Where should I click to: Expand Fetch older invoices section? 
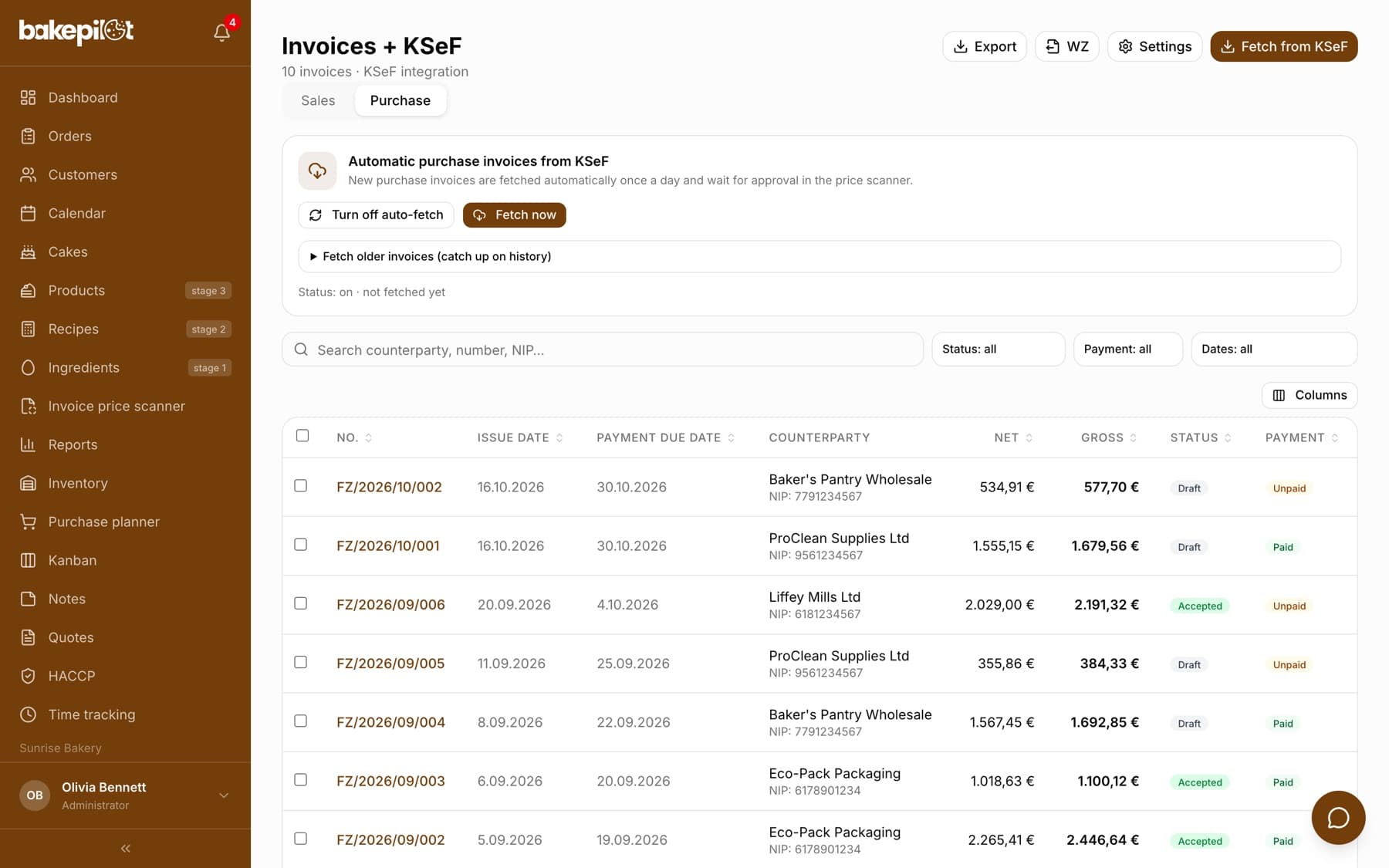[819, 256]
